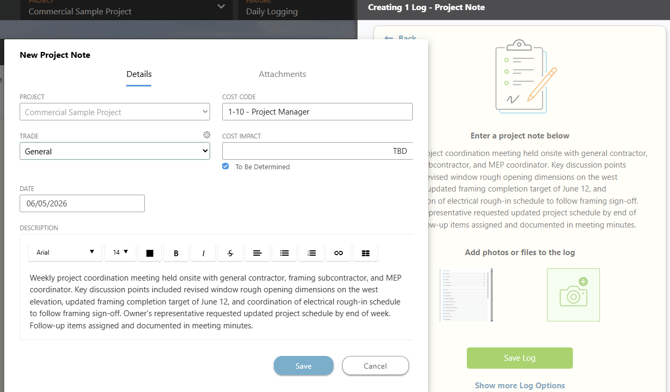Insert ordered list in description
The image size is (670, 392).
click(311, 253)
